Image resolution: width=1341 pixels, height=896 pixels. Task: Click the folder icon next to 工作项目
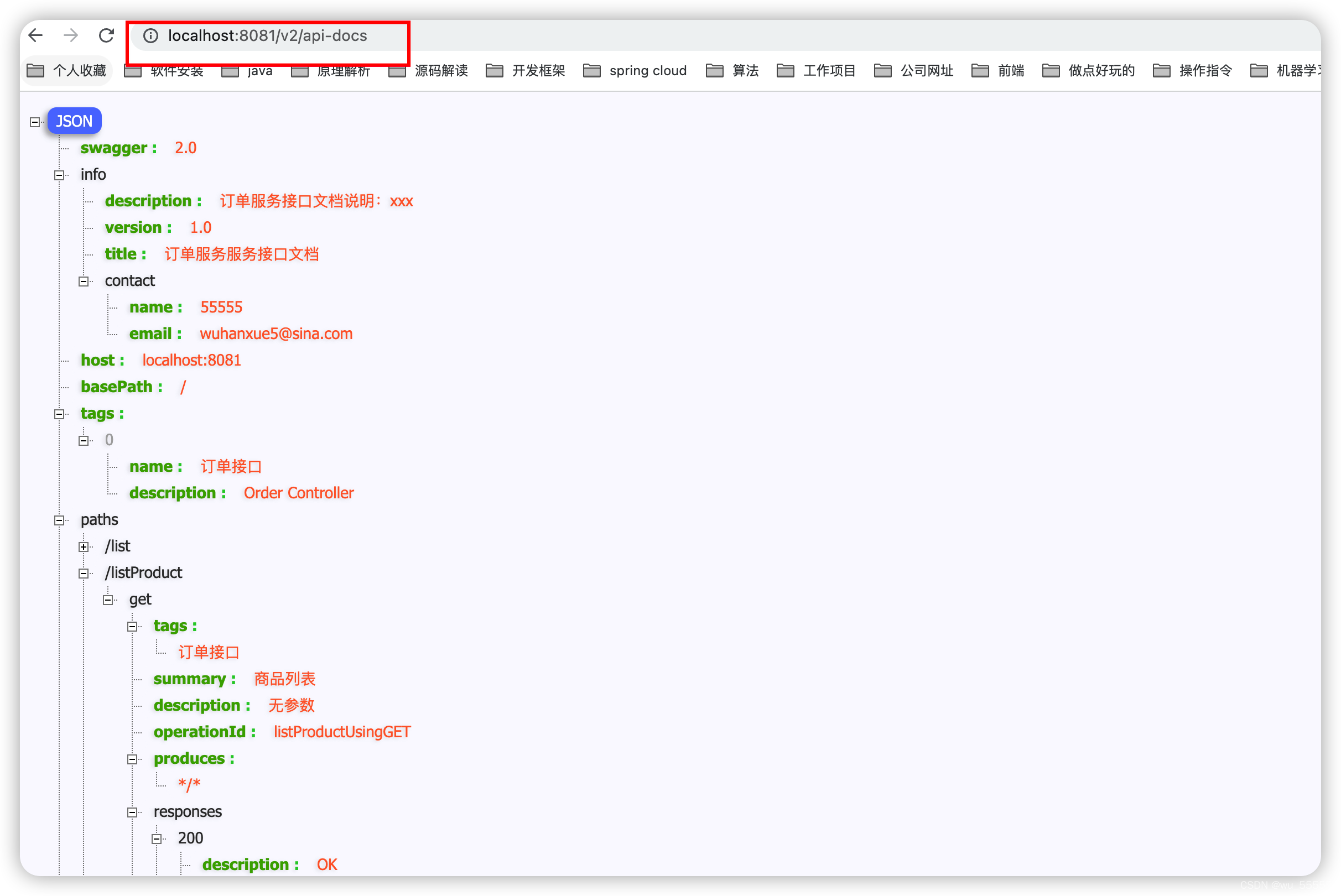point(785,70)
